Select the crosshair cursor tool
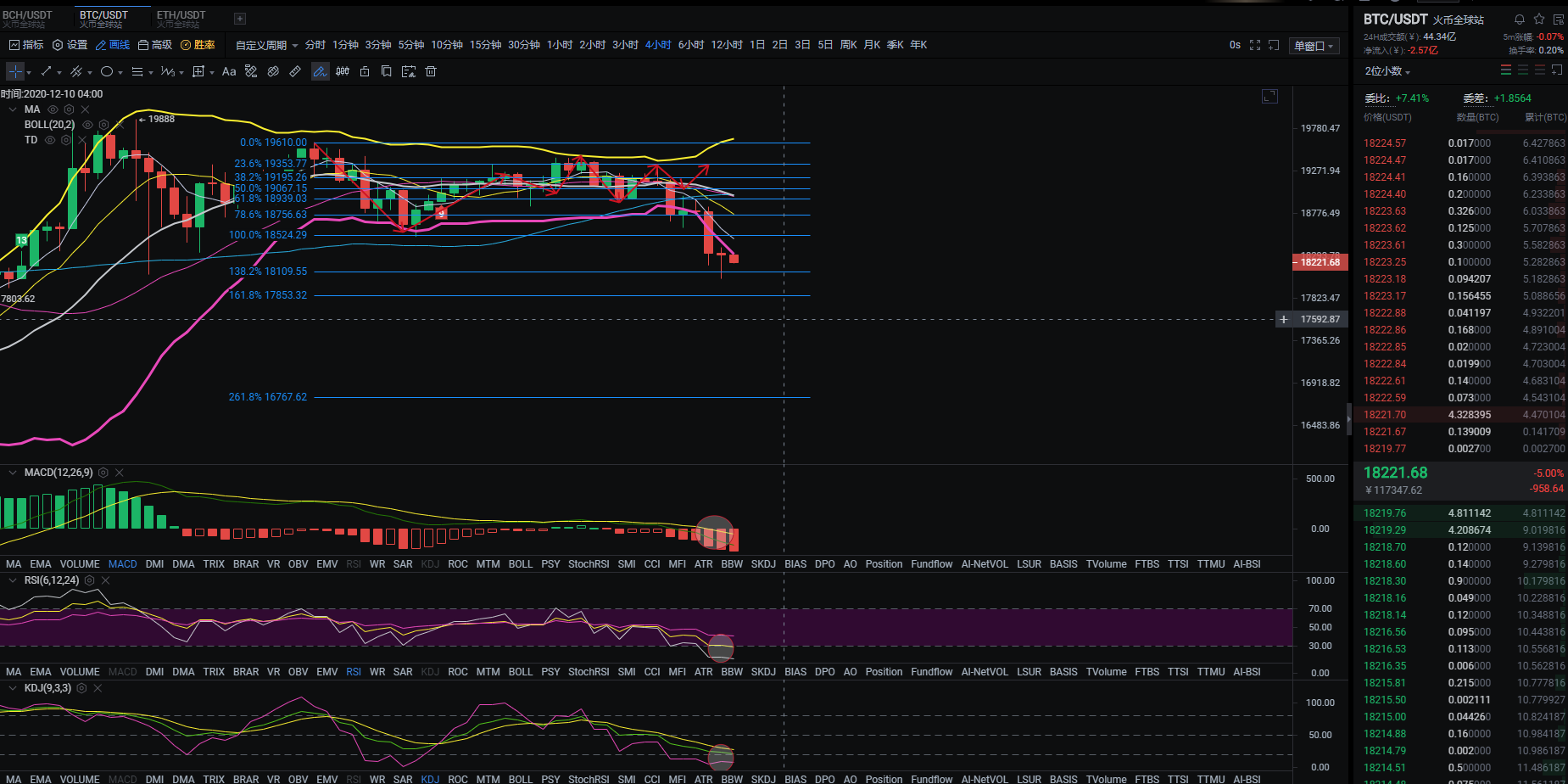This screenshot has width=1568, height=784. tap(15, 72)
